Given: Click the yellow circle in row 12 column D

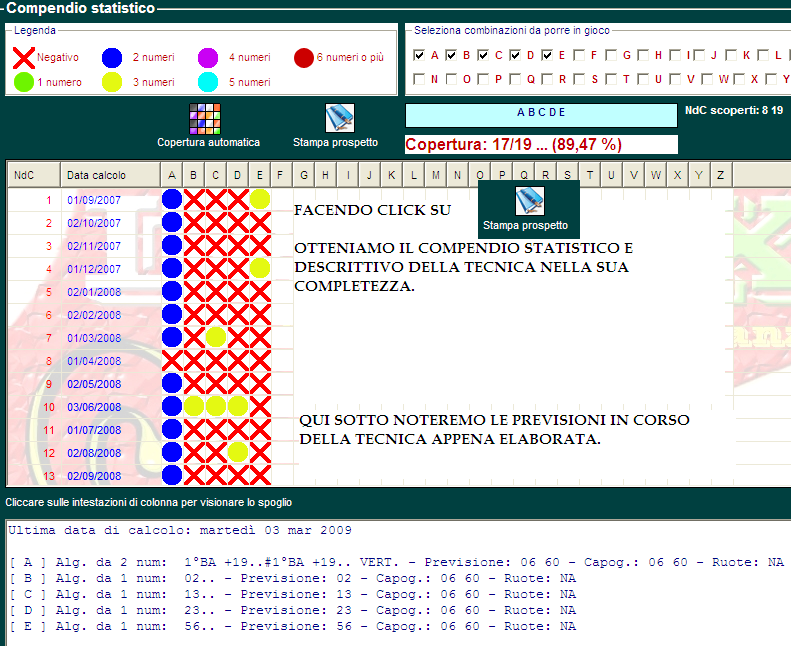Looking at the screenshot, I should pyautogui.click(x=238, y=452).
